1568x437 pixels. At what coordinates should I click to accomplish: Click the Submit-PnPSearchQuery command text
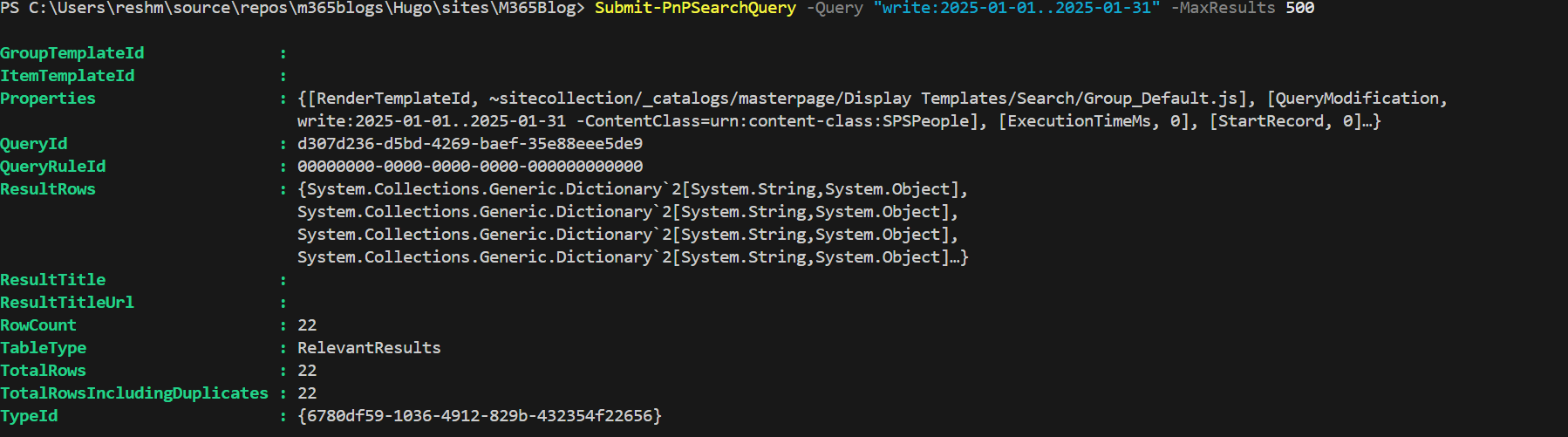pyautogui.click(x=695, y=8)
